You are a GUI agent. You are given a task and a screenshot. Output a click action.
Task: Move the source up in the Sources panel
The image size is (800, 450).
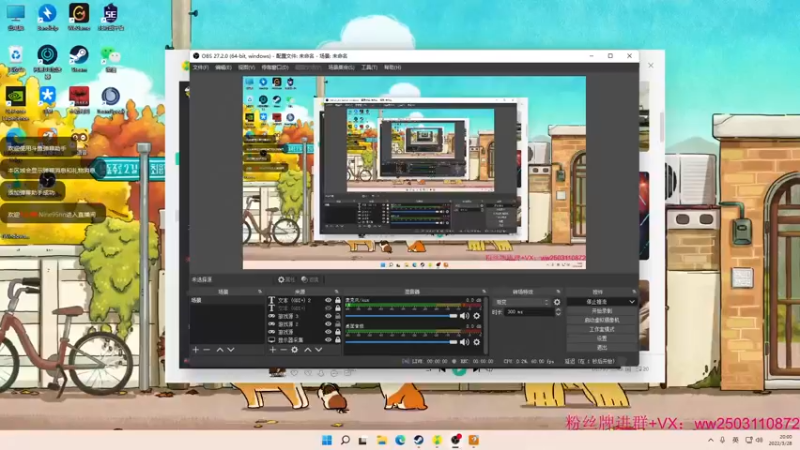click(x=308, y=350)
